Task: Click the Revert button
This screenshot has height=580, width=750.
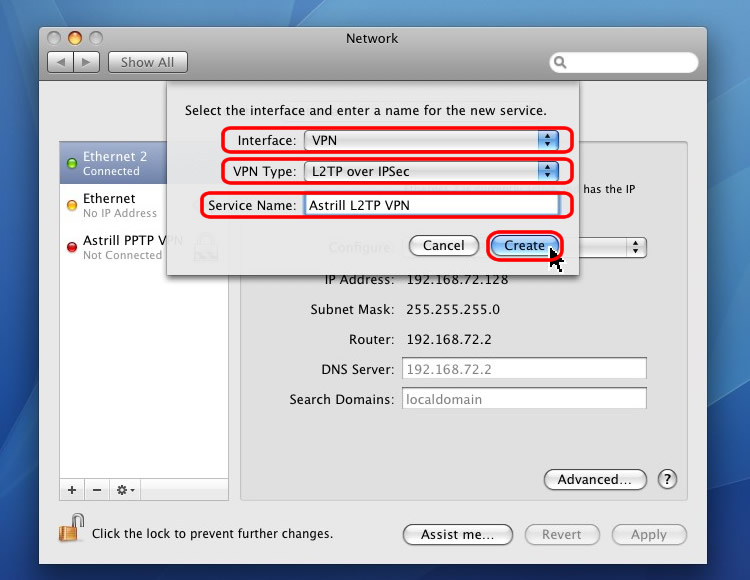Action: coord(562,535)
